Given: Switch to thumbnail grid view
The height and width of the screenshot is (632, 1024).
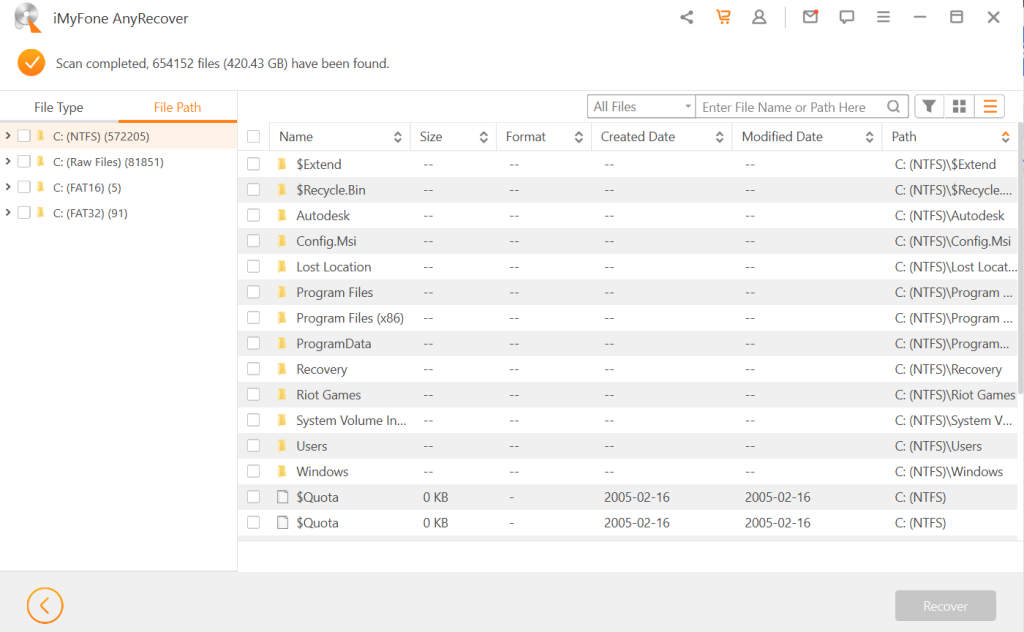Looking at the screenshot, I should [x=959, y=105].
